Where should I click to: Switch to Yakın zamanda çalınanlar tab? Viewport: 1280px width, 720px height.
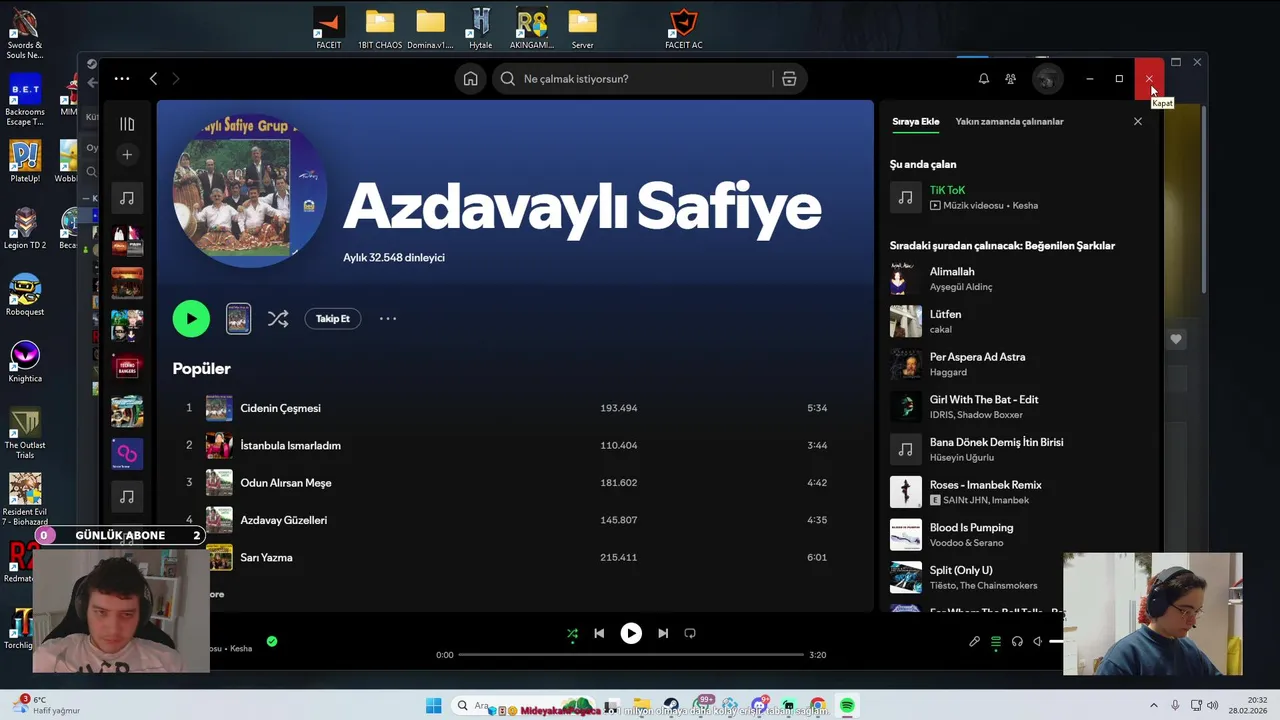1009,121
